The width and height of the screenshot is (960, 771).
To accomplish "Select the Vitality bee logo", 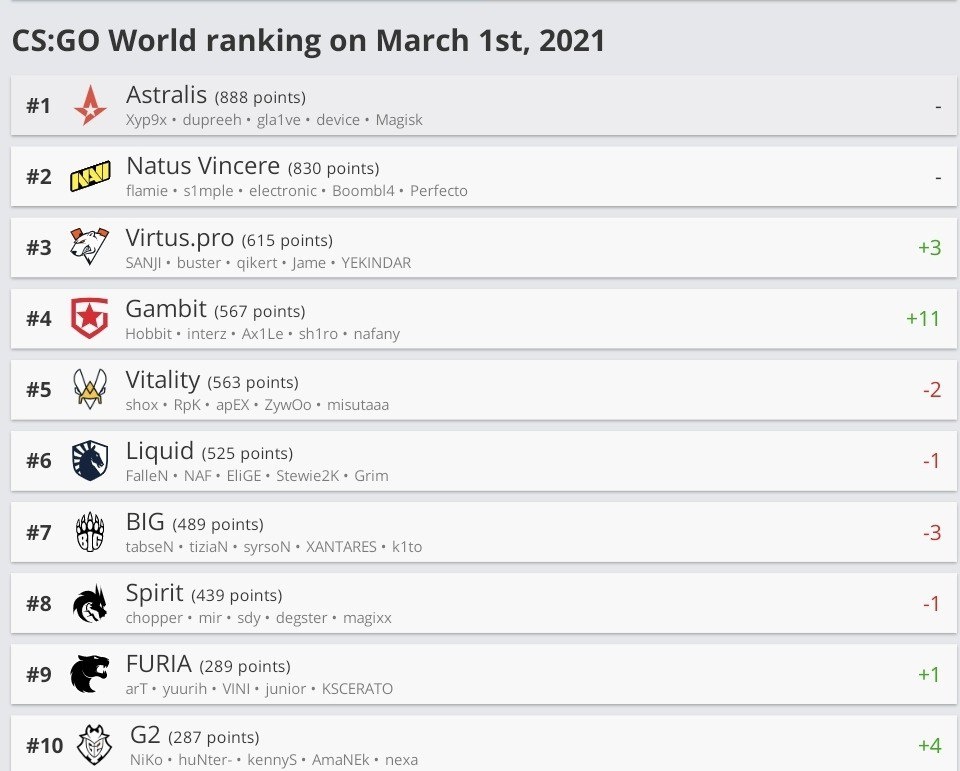I will [90, 389].
